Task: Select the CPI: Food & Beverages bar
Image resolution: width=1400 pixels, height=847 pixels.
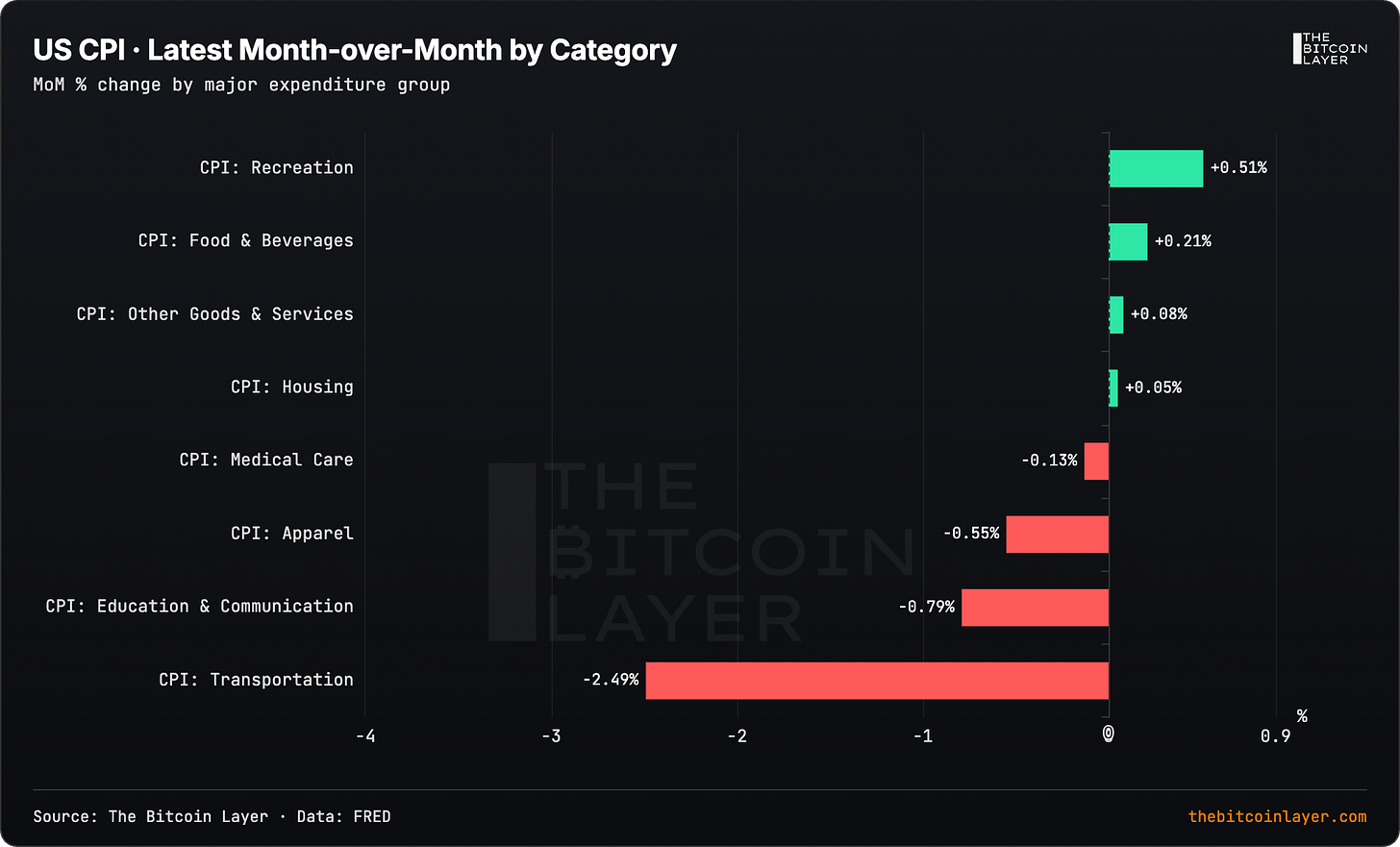Action: click(x=1128, y=241)
